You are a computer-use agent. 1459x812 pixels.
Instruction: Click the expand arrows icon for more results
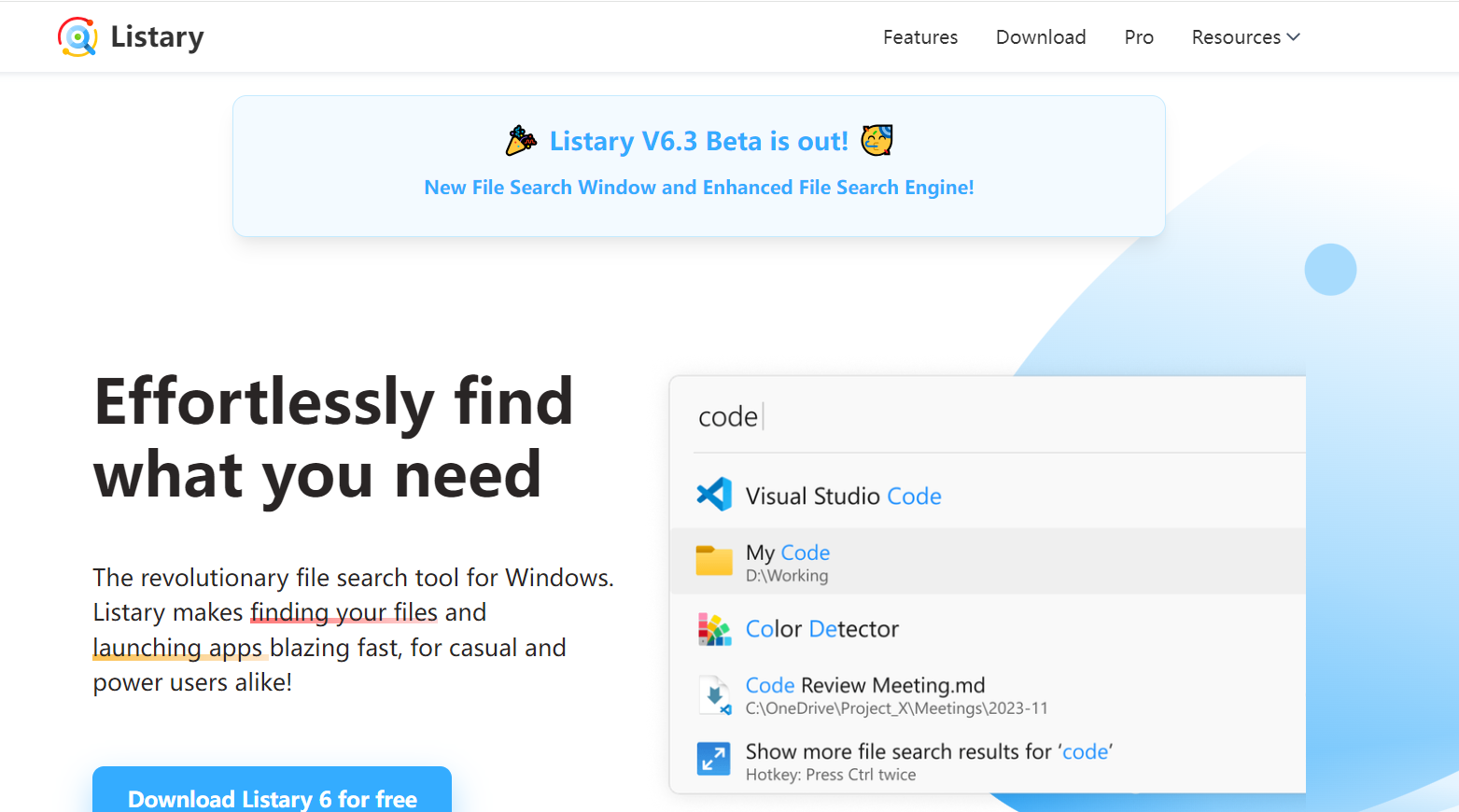click(714, 759)
